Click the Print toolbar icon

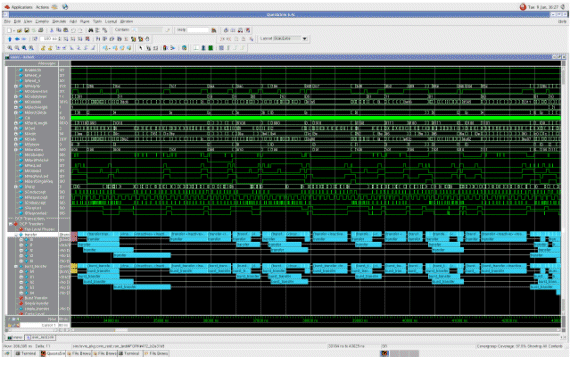tap(41, 30)
